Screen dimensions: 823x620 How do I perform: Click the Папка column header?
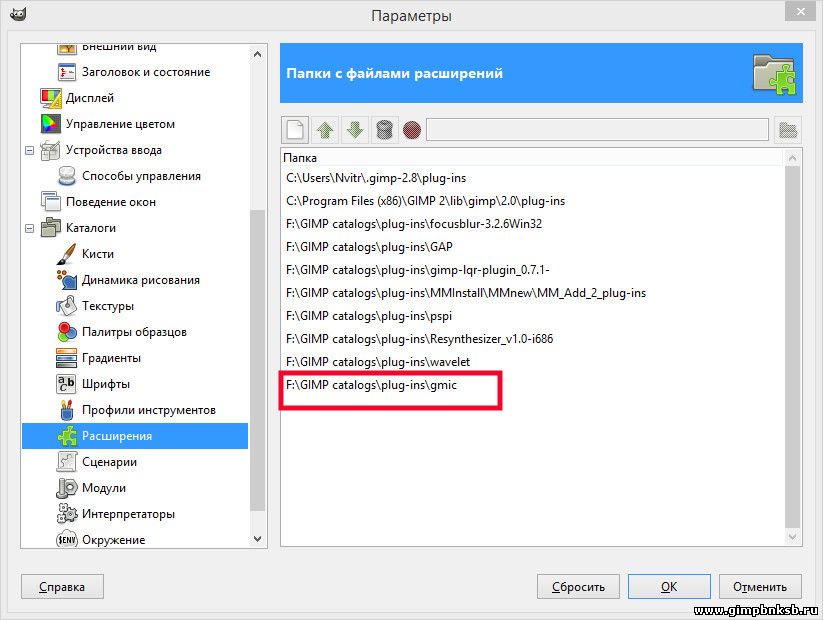pyautogui.click(x=533, y=157)
